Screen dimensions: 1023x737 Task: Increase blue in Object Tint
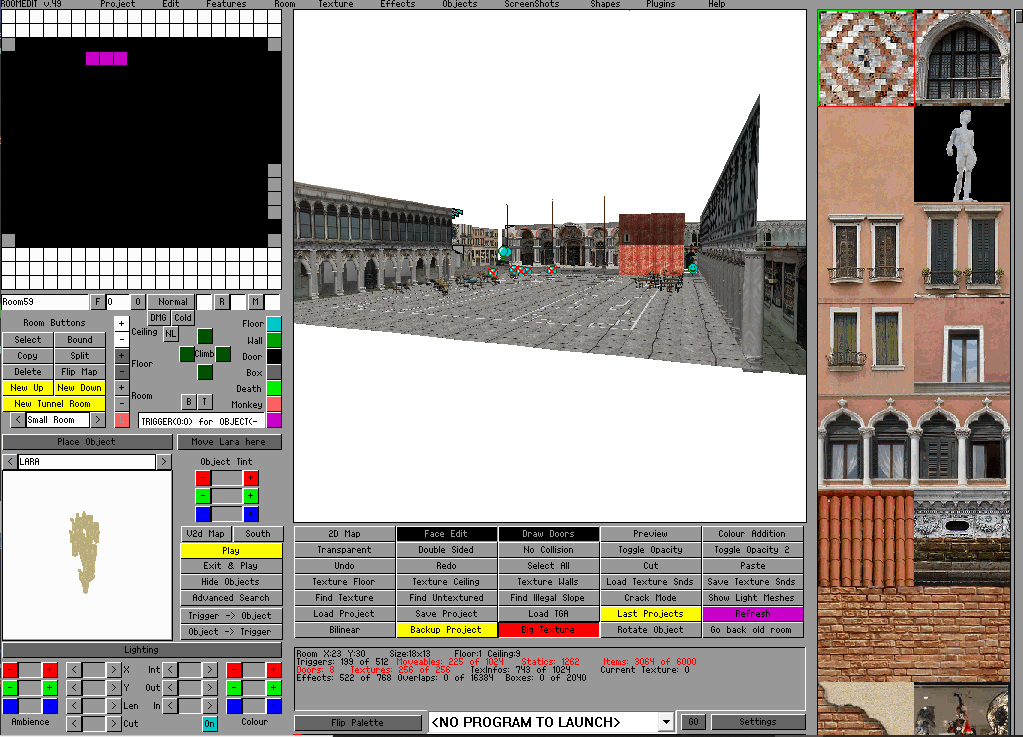point(251,514)
